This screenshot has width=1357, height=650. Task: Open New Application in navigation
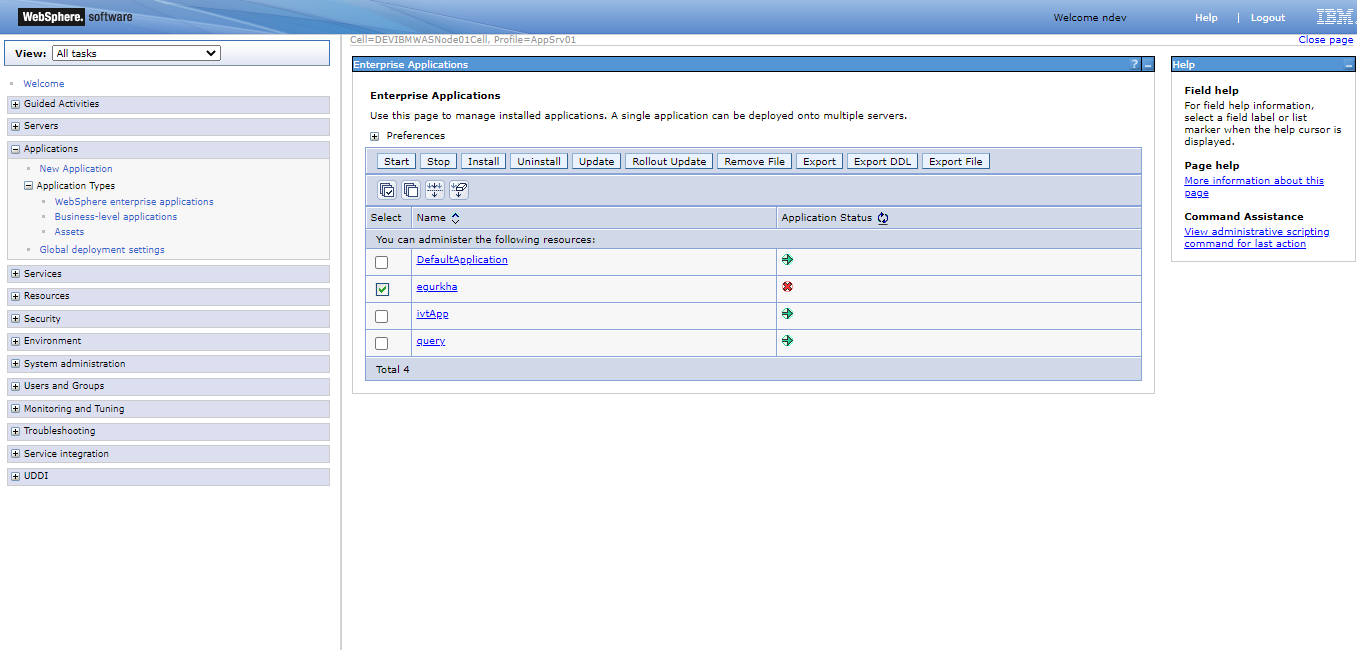coord(76,169)
